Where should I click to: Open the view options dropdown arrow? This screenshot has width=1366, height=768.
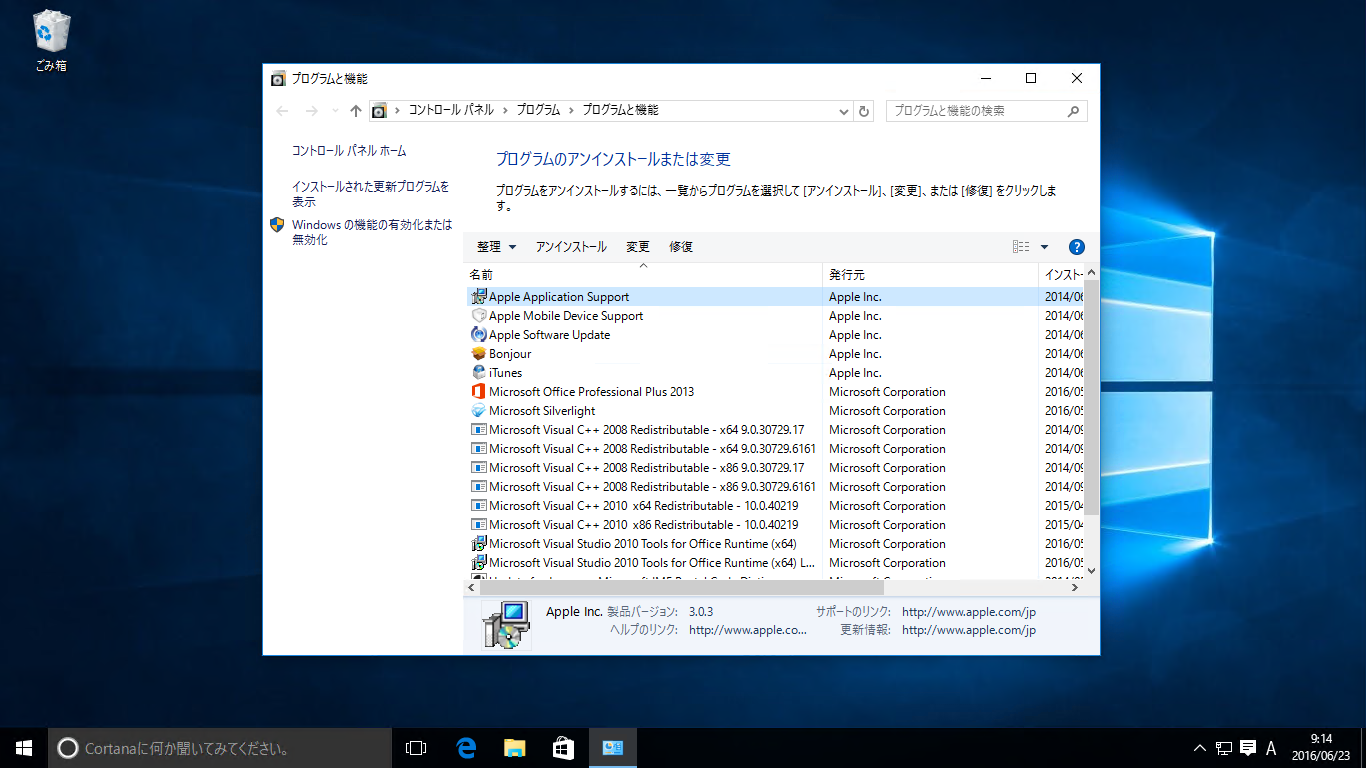(x=1044, y=246)
